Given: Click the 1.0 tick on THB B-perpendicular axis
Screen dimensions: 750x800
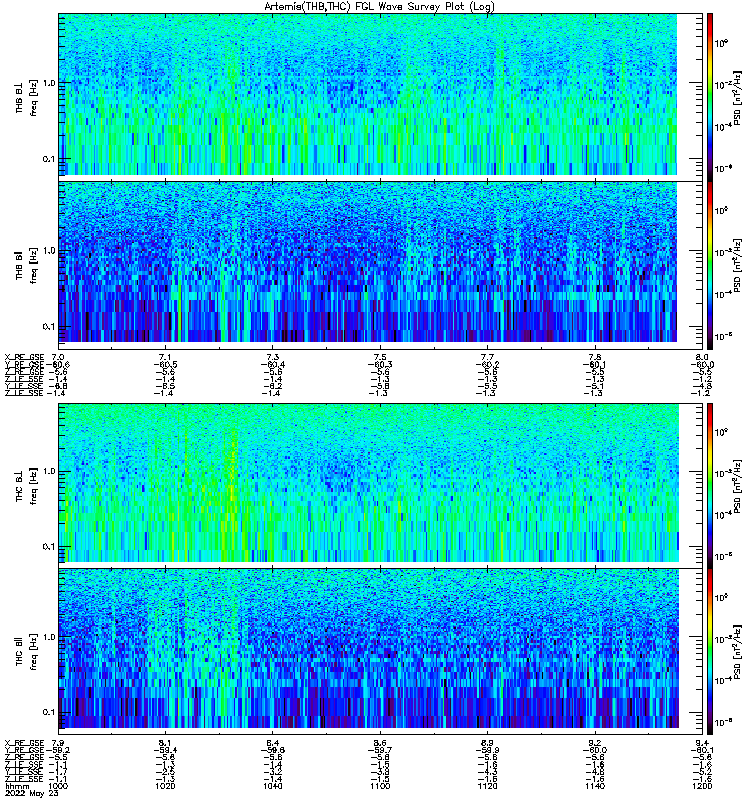Looking at the screenshot, I should coord(48,83).
